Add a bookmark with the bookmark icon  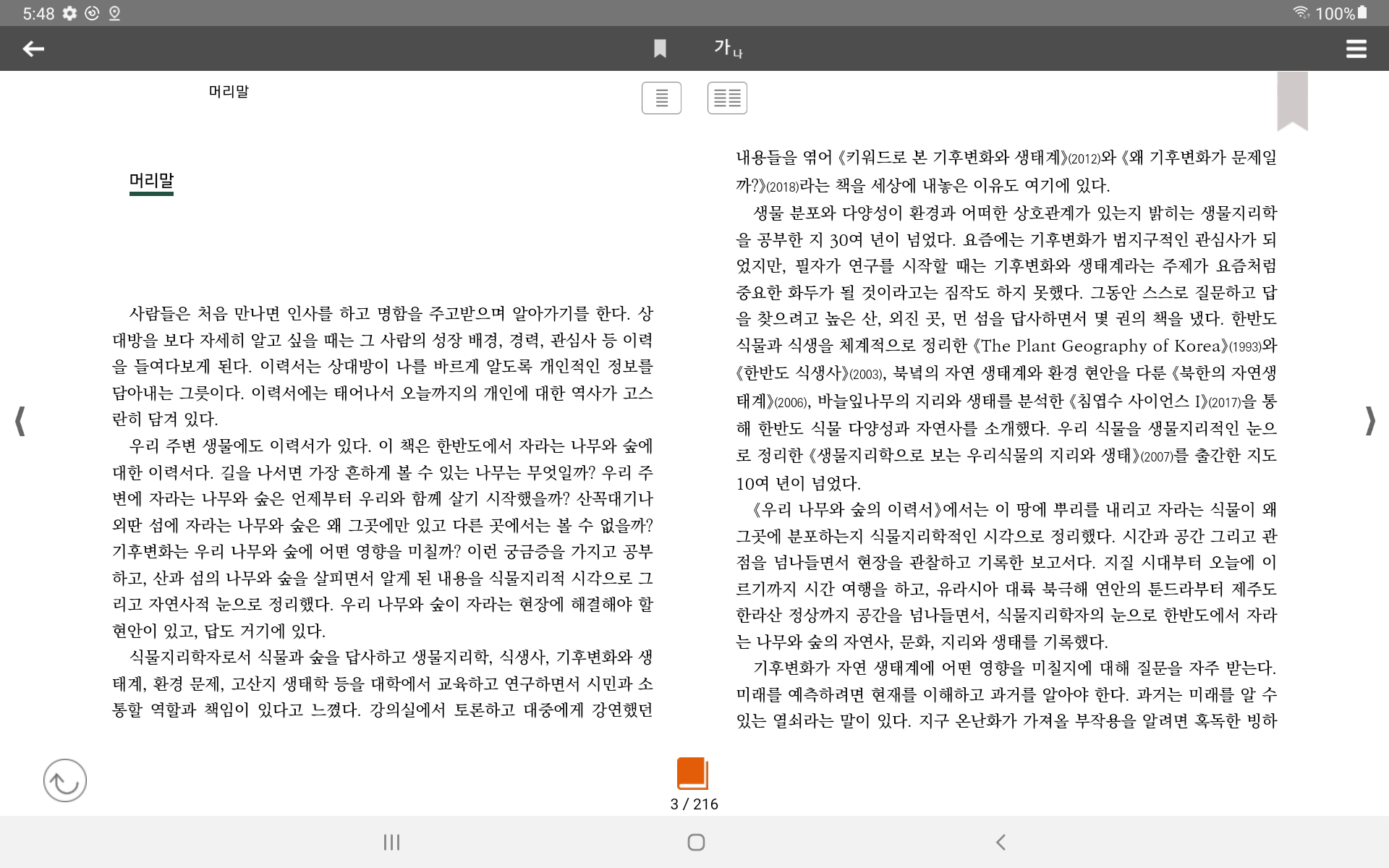(x=660, y=48)
